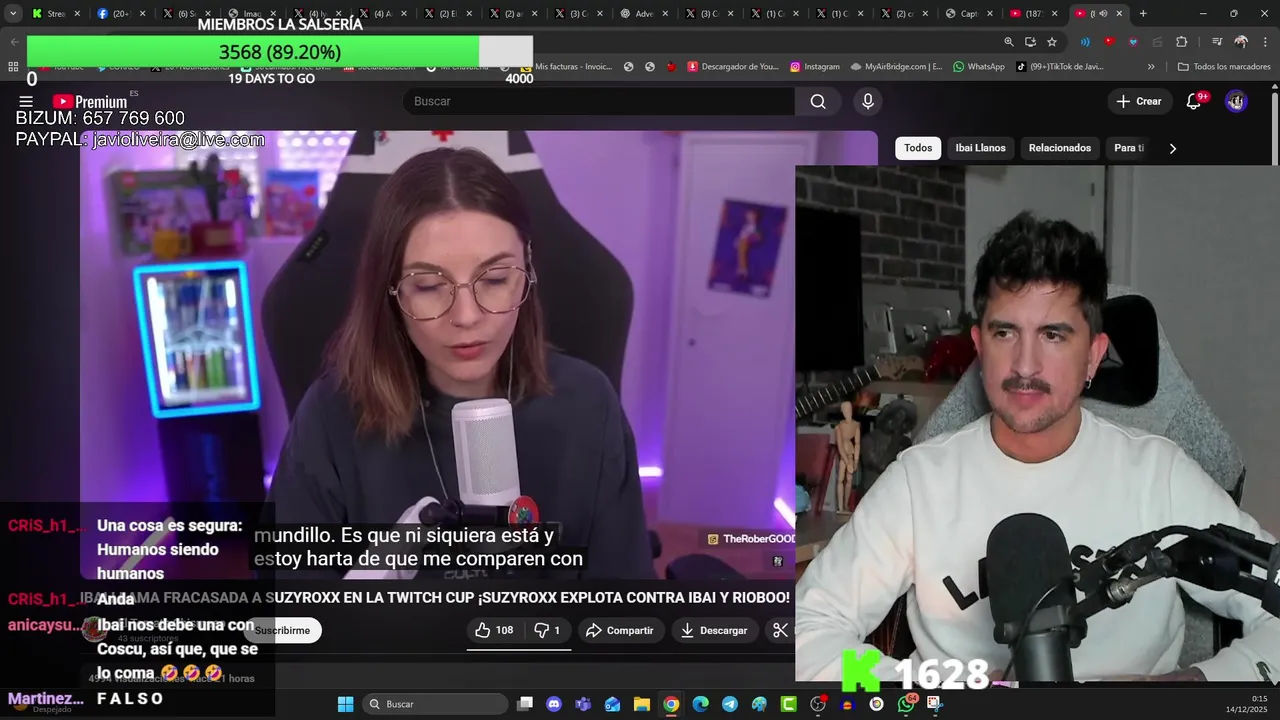Click the heart-shaped extension icon
This screenshot has height=720, width=1280.
click(x=1133, y=42)
